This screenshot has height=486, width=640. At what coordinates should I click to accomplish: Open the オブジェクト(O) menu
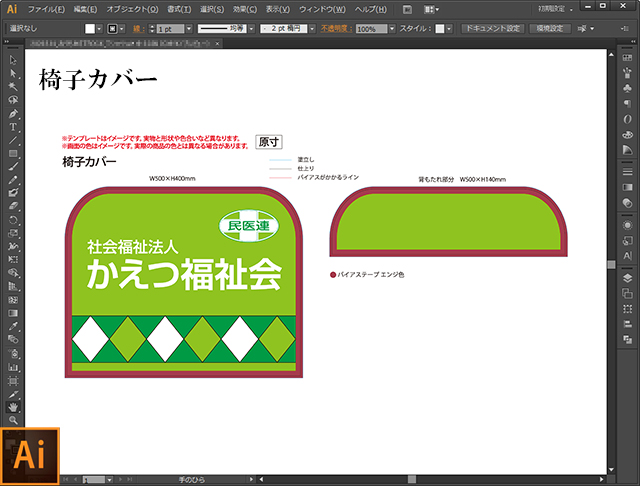click(132, 9)
